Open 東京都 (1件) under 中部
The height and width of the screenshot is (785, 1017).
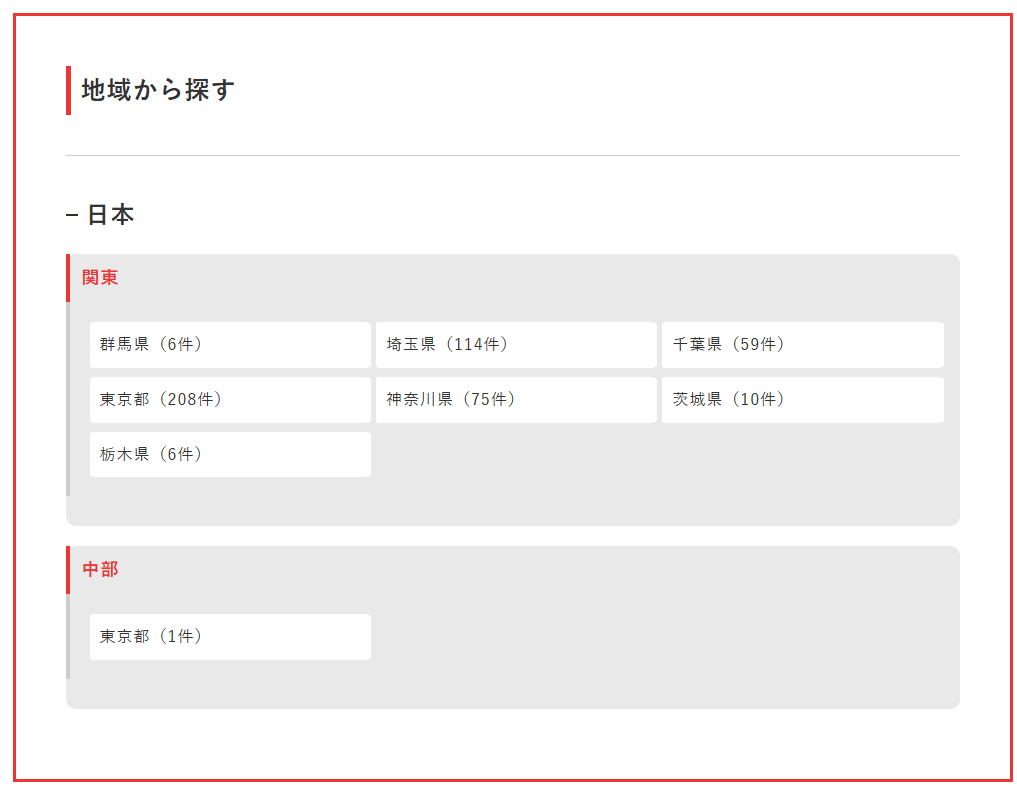click(230, 637)
